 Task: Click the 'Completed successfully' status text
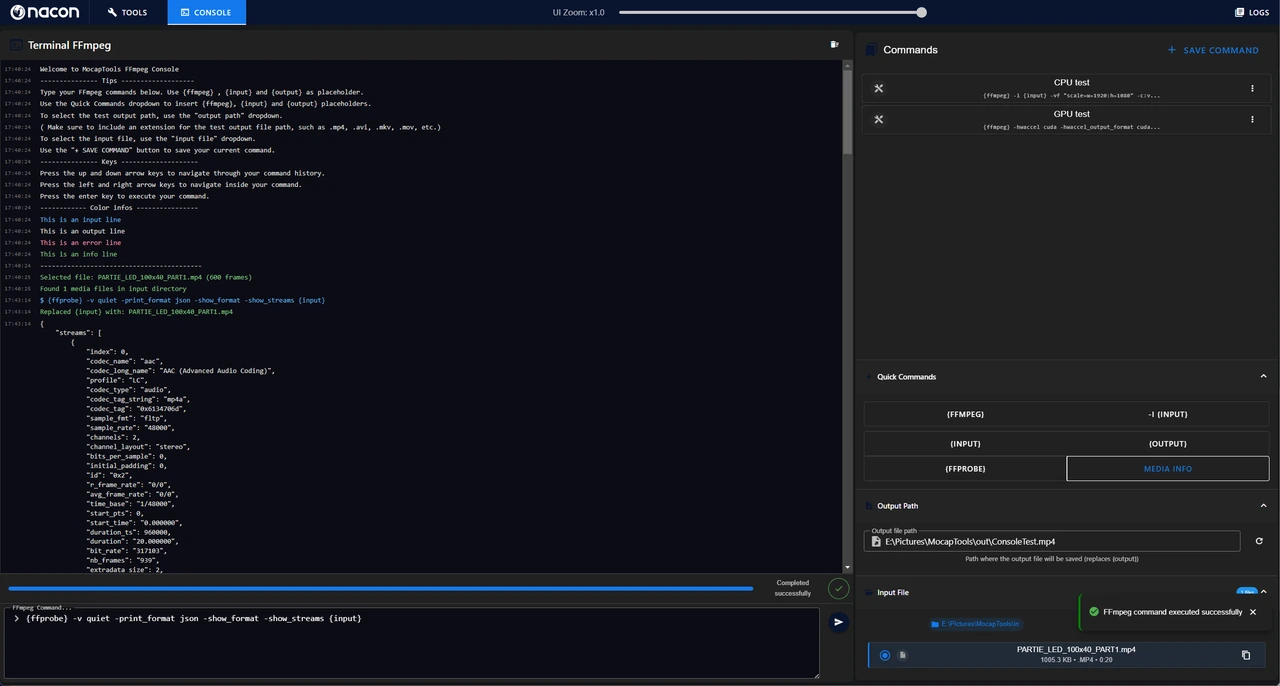[x=792, y=588]
